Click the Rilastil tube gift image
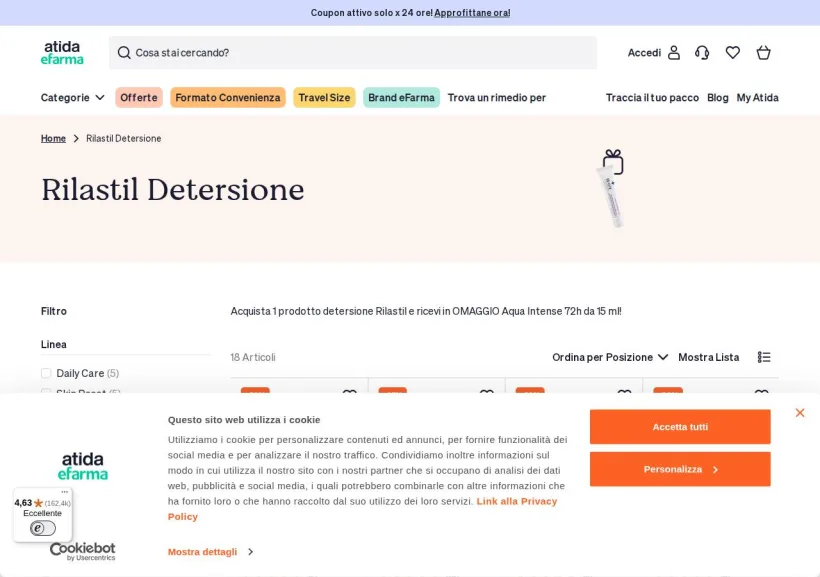 pos(611,189)
